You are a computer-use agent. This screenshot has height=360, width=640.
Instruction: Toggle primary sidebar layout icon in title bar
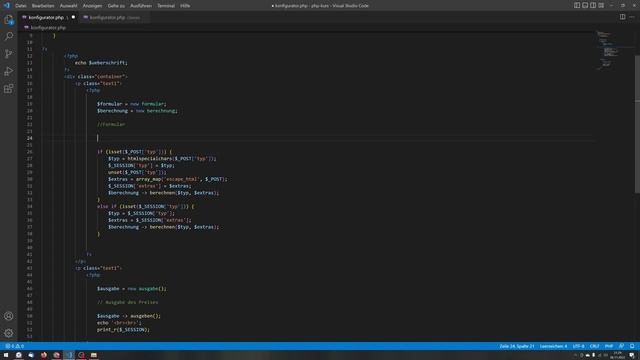(577, 6)
